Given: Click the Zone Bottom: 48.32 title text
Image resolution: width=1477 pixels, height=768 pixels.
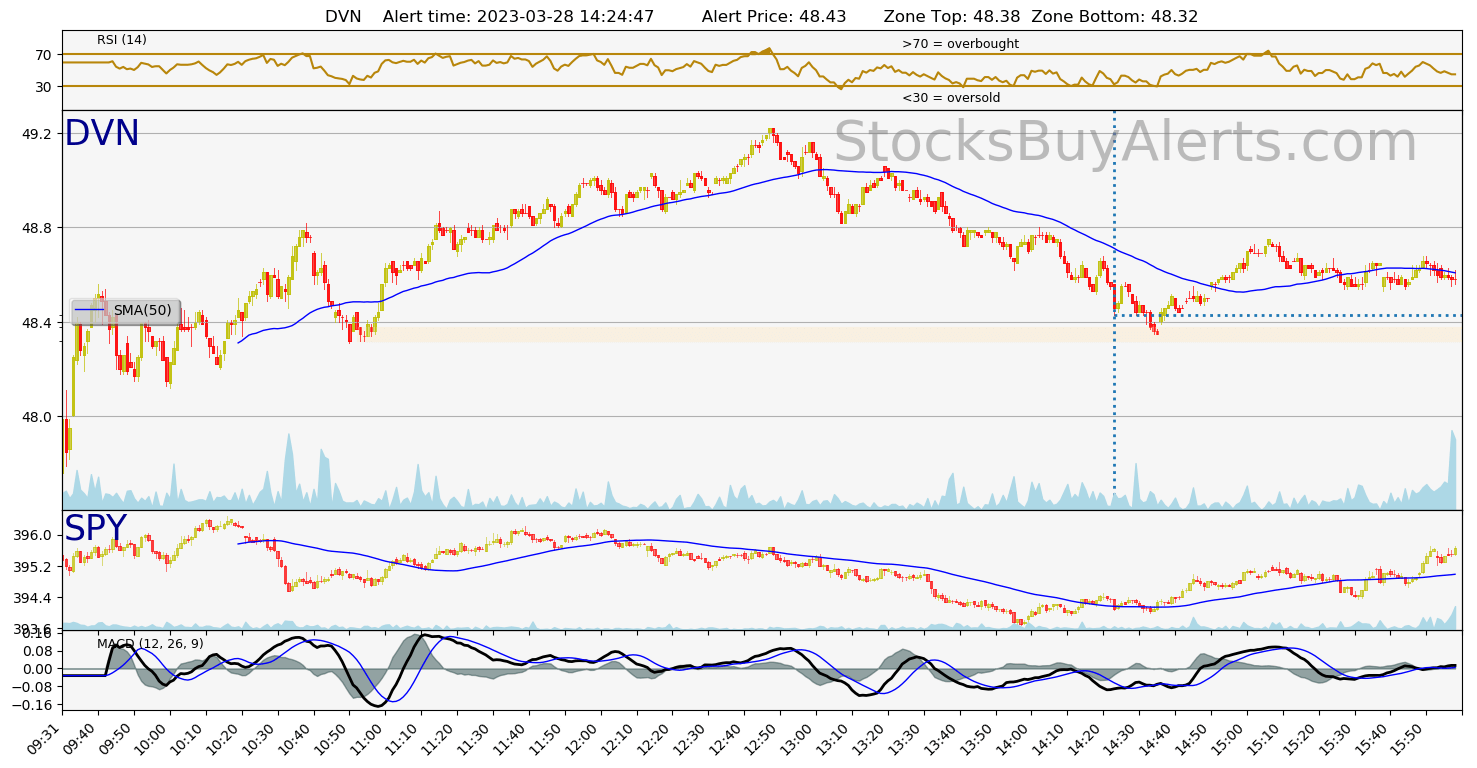Looking at the screenshot, I should click(x=1114, y=17).
